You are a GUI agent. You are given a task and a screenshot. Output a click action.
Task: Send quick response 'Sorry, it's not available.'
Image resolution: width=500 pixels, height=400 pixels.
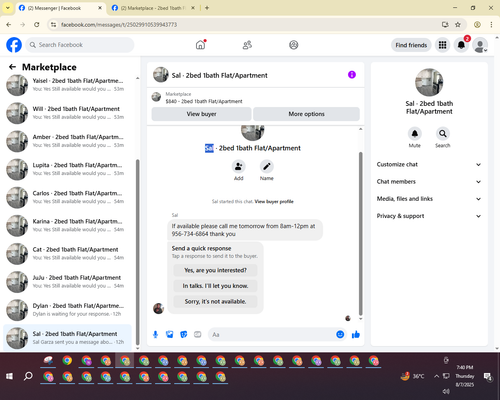tap(215, 302)
